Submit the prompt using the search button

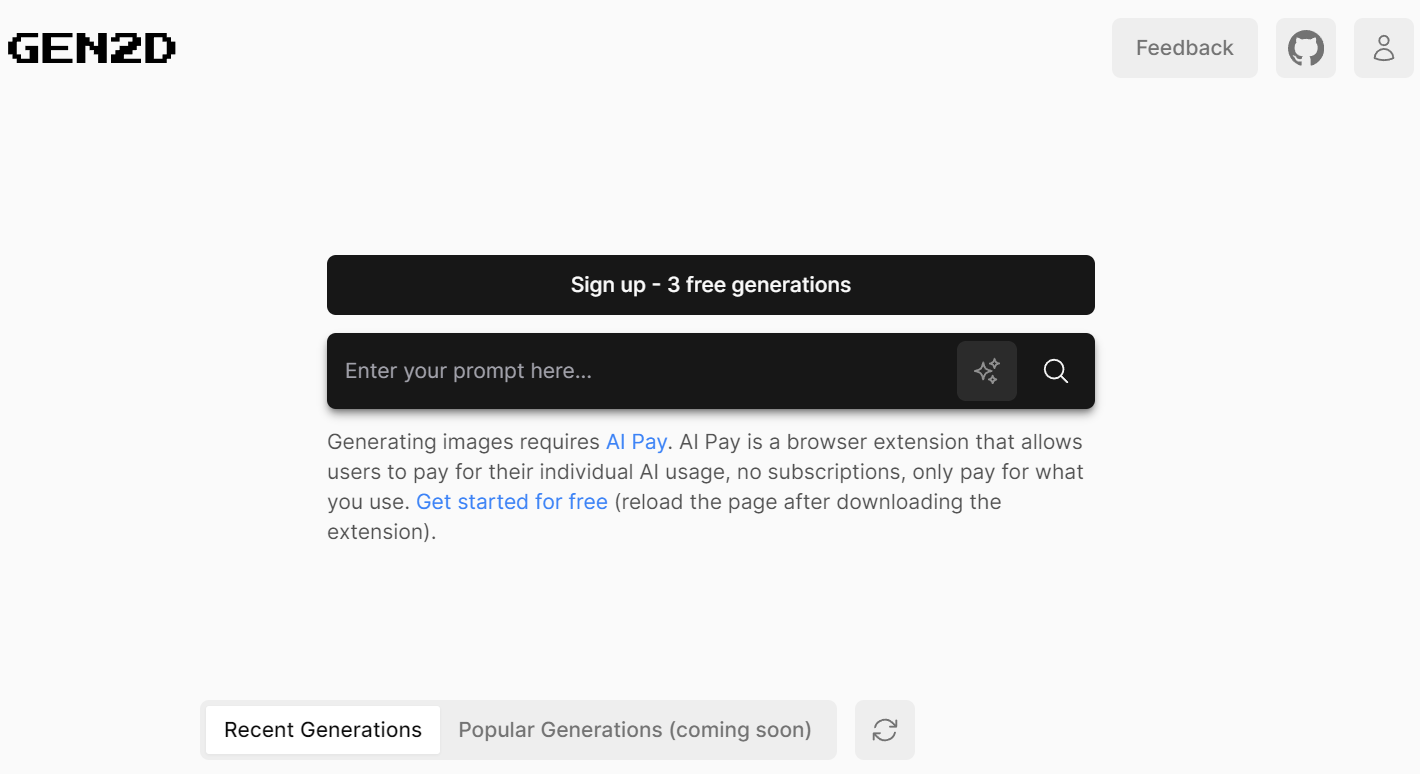1056,371
